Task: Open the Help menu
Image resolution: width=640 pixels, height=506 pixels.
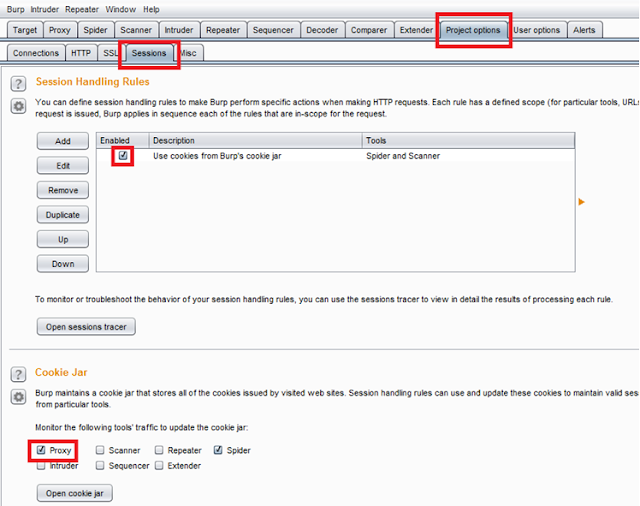Action: tap(151, 9)
